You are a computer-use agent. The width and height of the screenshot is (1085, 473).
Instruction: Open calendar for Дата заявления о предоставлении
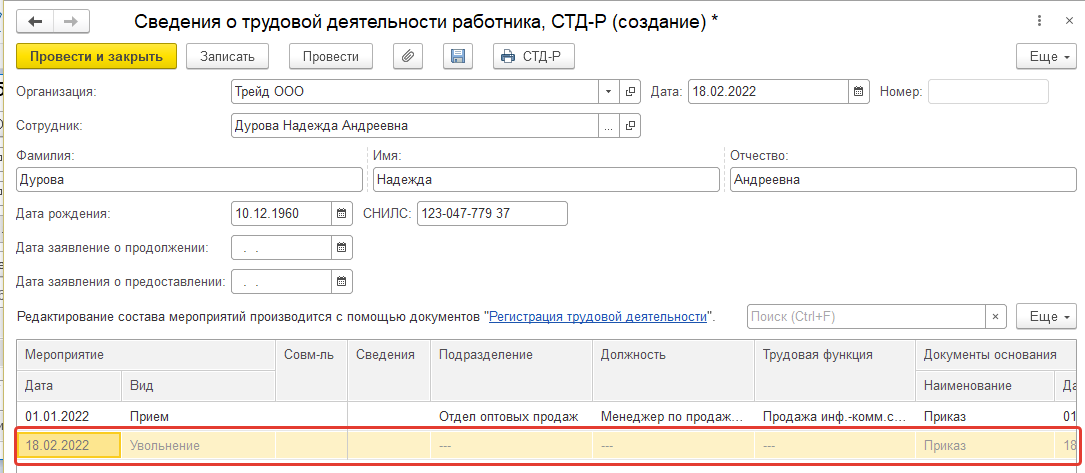341,282
